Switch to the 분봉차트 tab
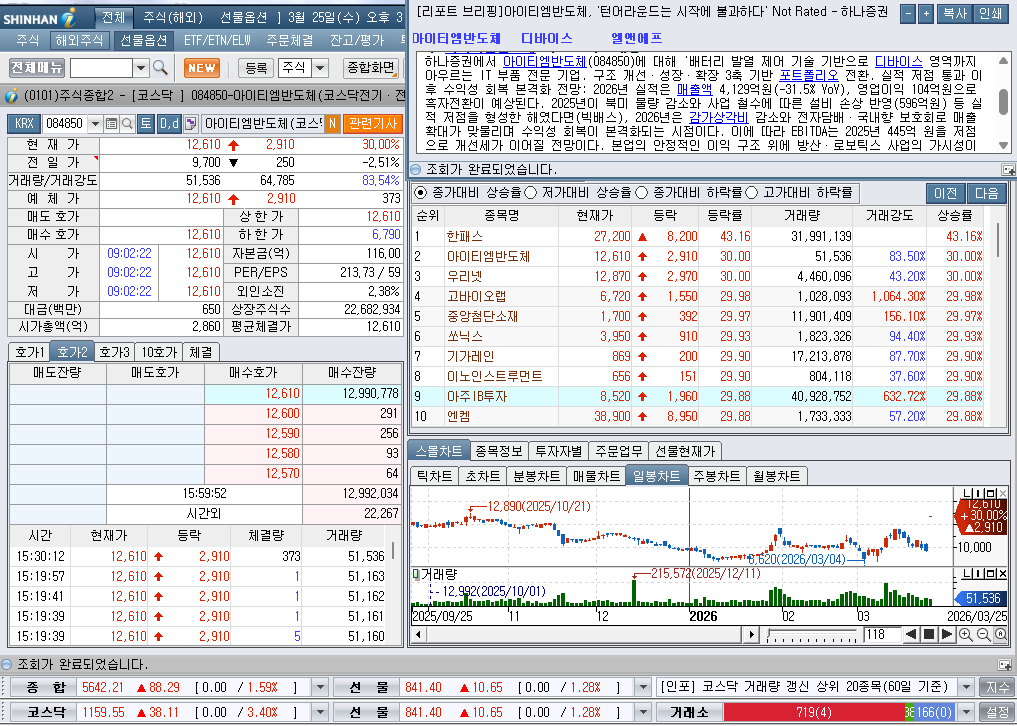The height and width of the screenshot is (726, 1017). click(536, 476)
